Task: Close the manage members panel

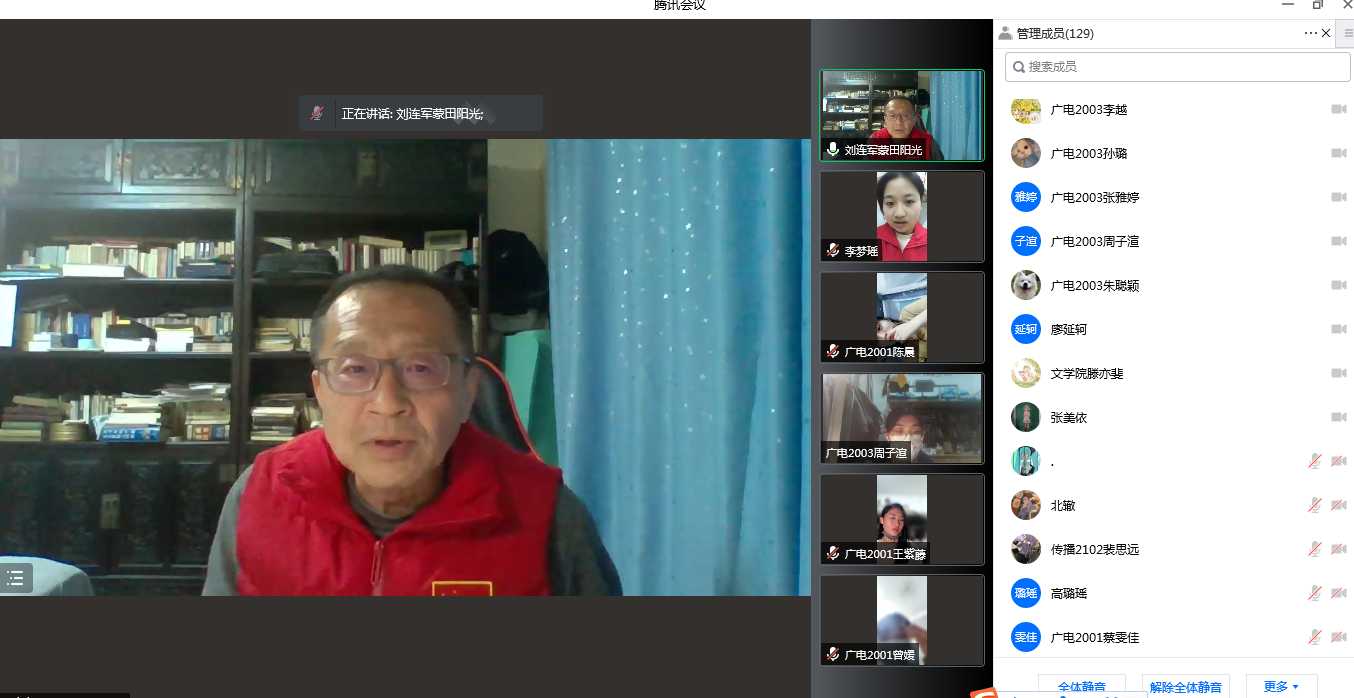Action: [1326, 33]
